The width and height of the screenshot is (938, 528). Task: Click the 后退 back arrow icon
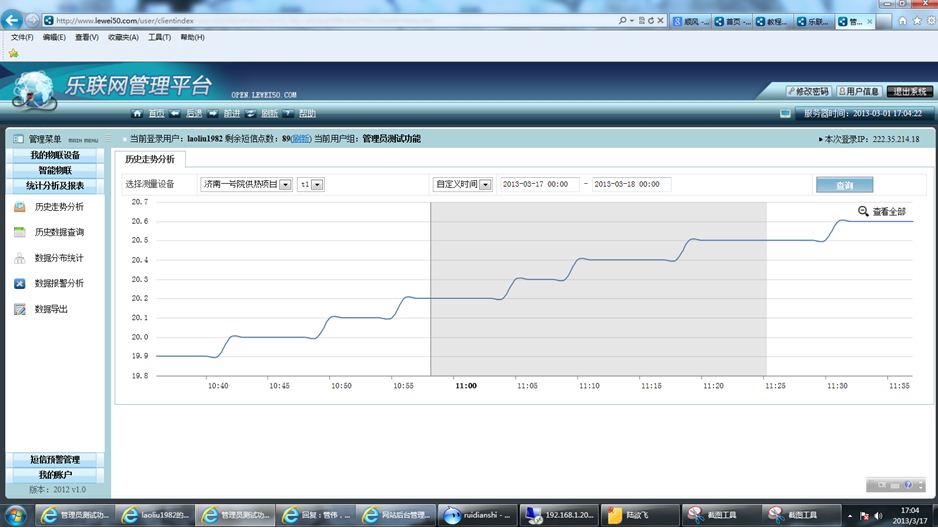pos(175,114)
